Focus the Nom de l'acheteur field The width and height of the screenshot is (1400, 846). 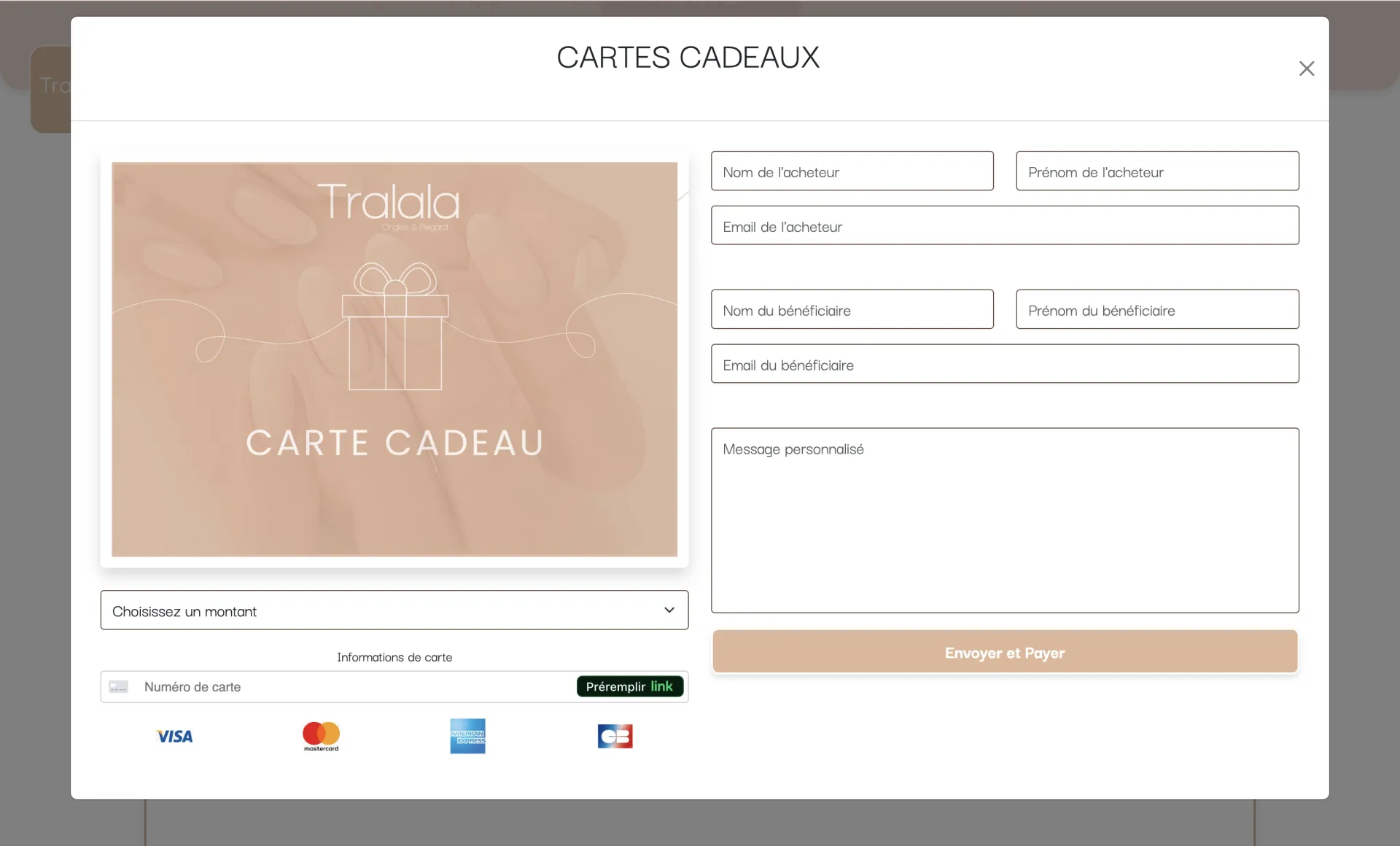[x=852, y=171]
